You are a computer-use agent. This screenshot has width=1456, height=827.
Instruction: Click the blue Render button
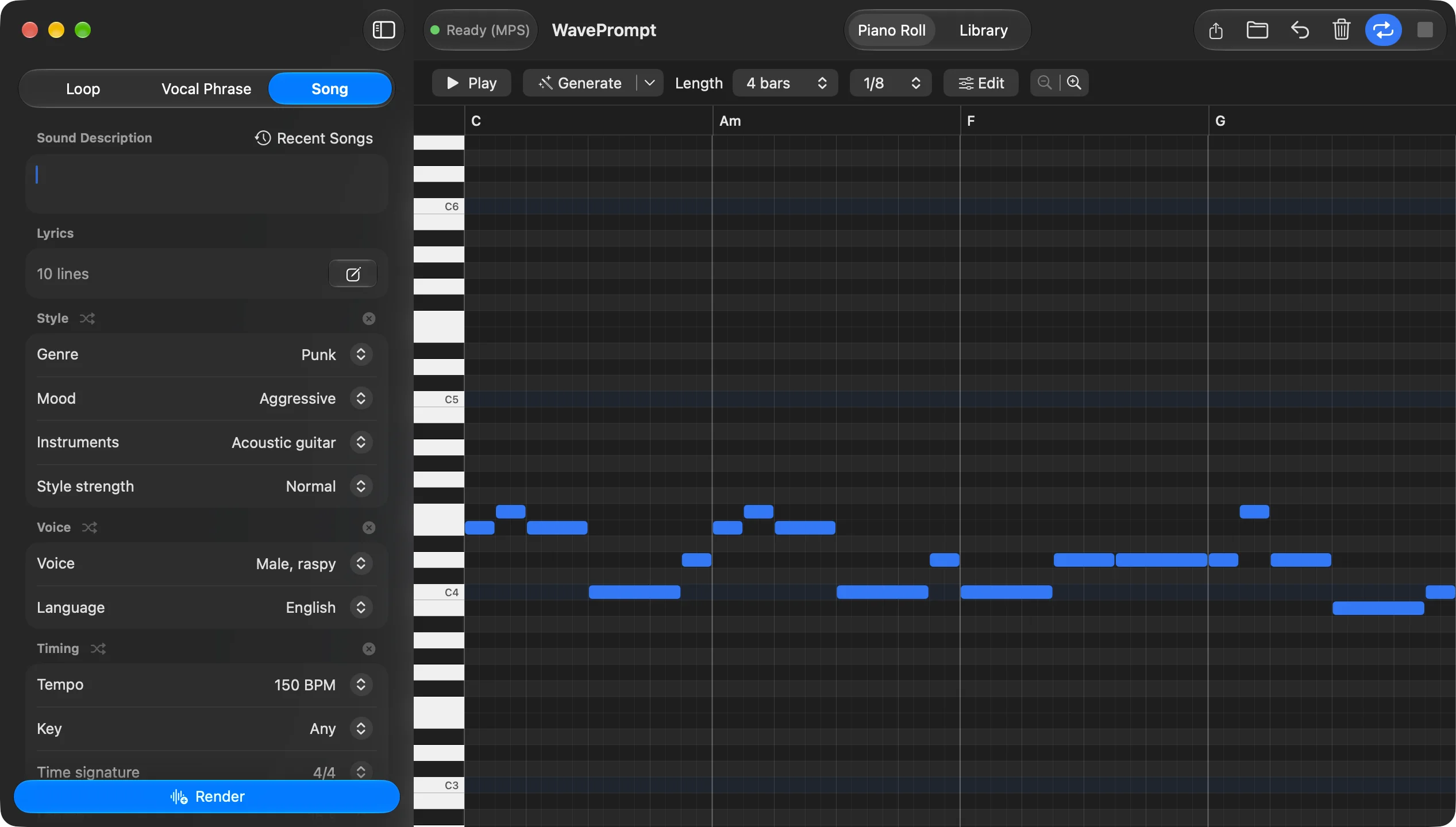click(206, 797)
